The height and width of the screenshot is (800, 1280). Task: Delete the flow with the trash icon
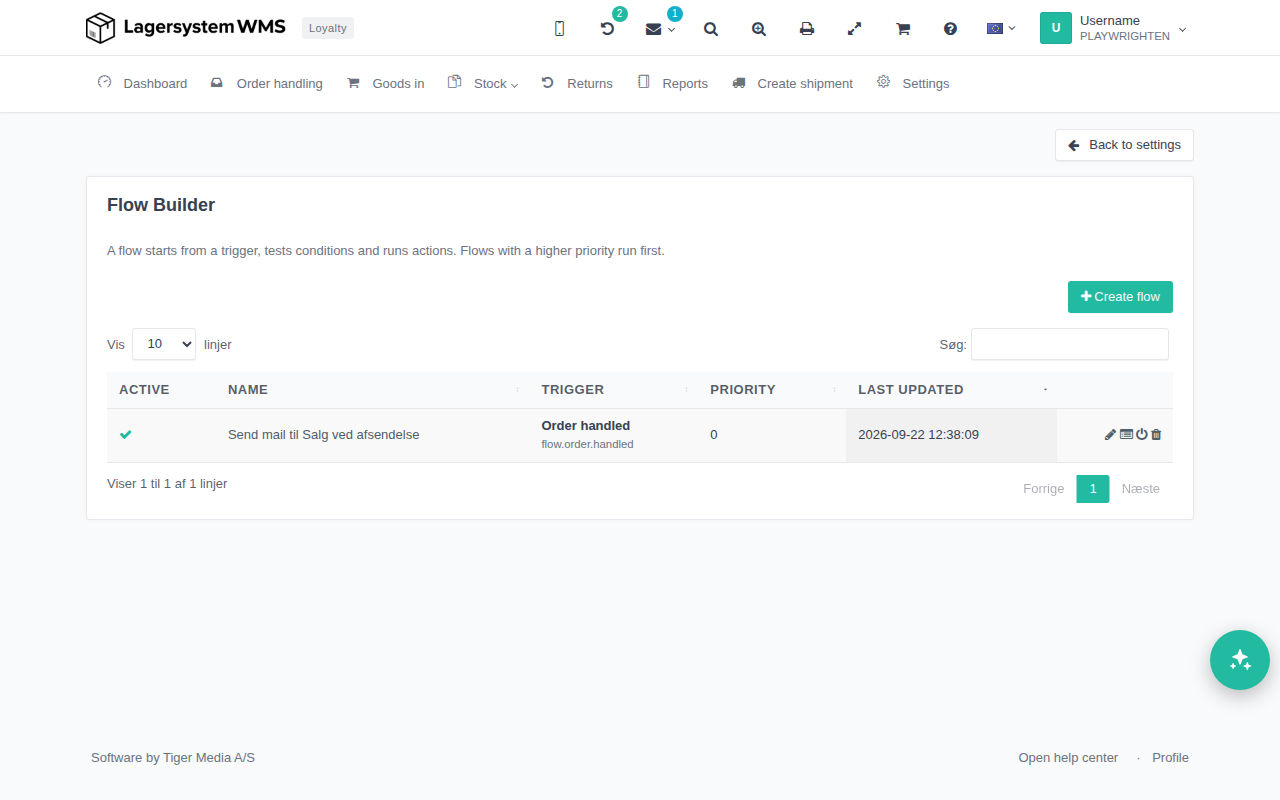coord(1157,435)
